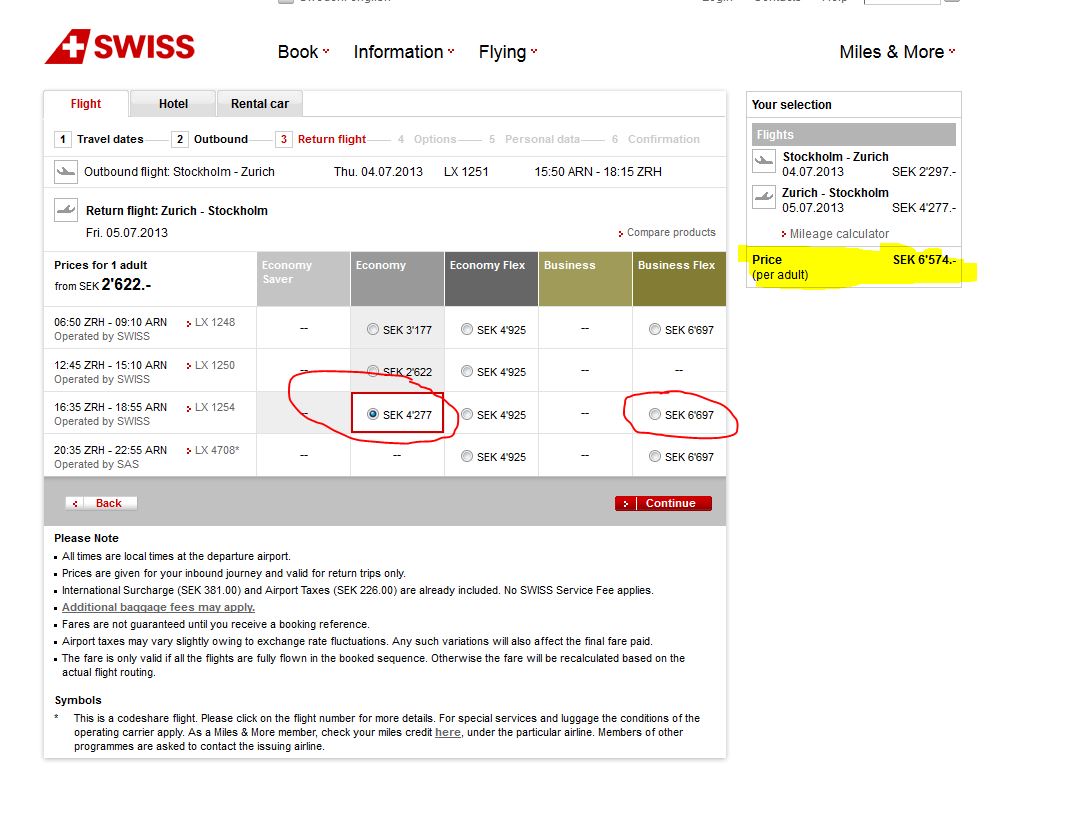Screen dimensions: 1081x828
Task: Click the Back button
Action: (101, 503)
